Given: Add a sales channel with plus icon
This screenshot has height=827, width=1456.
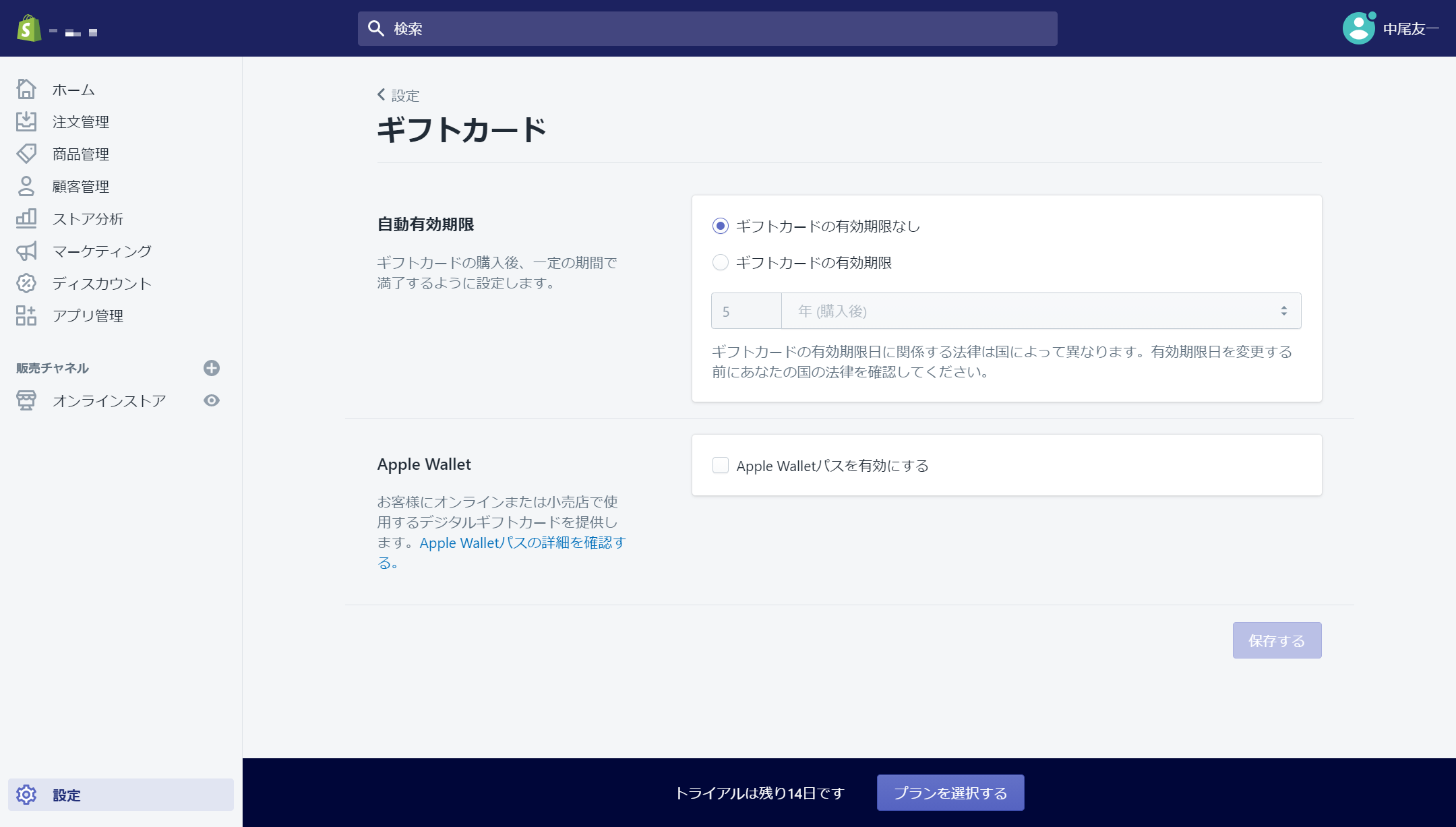Looking at the screenshot, I should tap(212, 368).
